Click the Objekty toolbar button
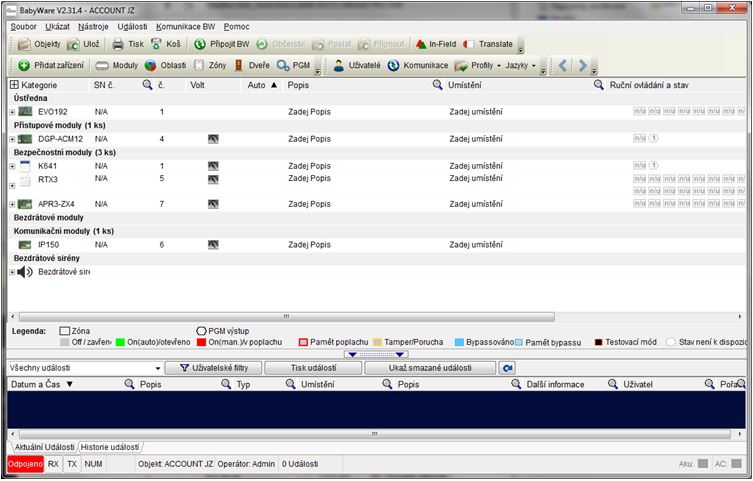The height and width of the screenshot is (481, 753). coord(40,44)
